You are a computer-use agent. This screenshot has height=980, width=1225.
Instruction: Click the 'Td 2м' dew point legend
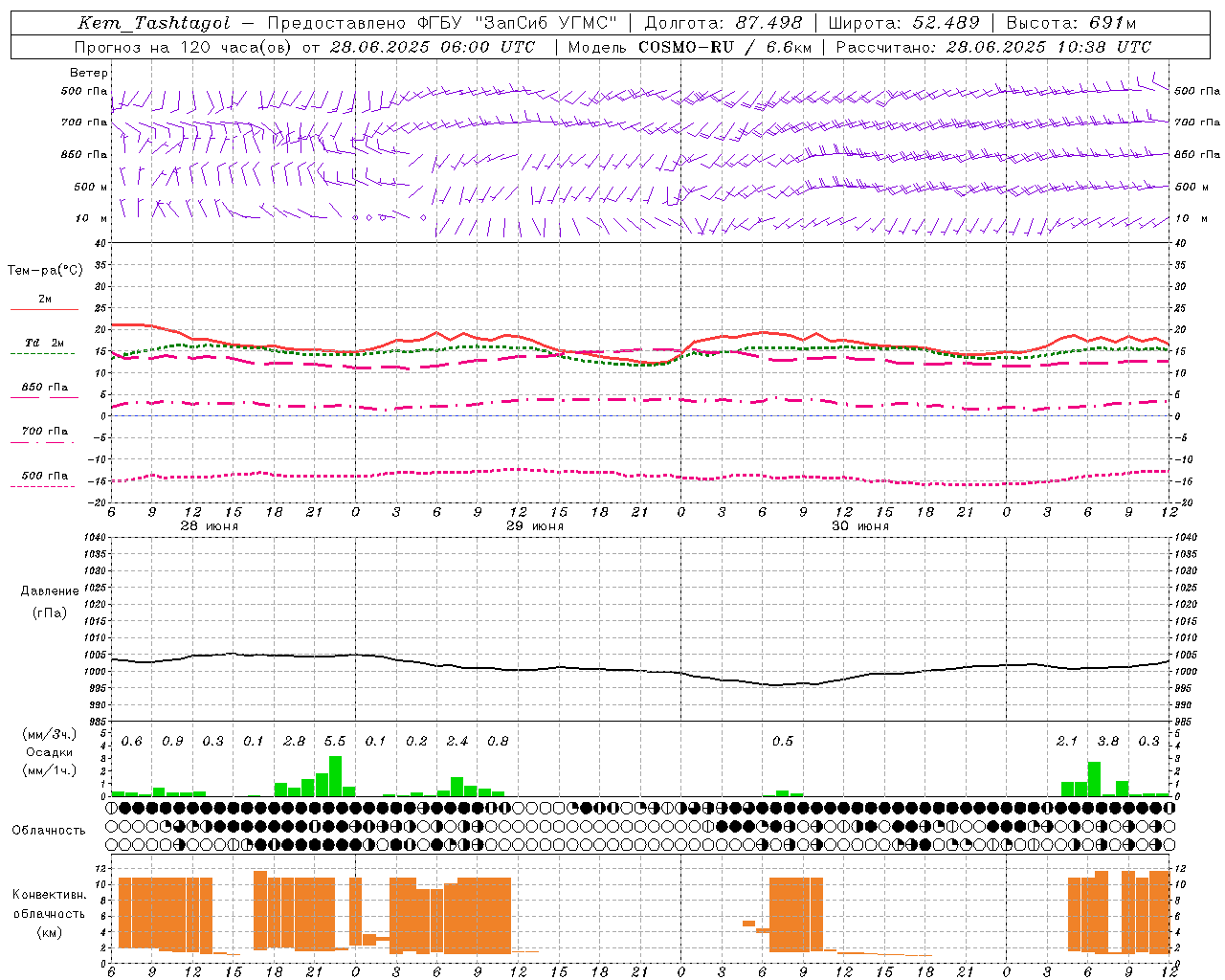click(x=45, y=343)
